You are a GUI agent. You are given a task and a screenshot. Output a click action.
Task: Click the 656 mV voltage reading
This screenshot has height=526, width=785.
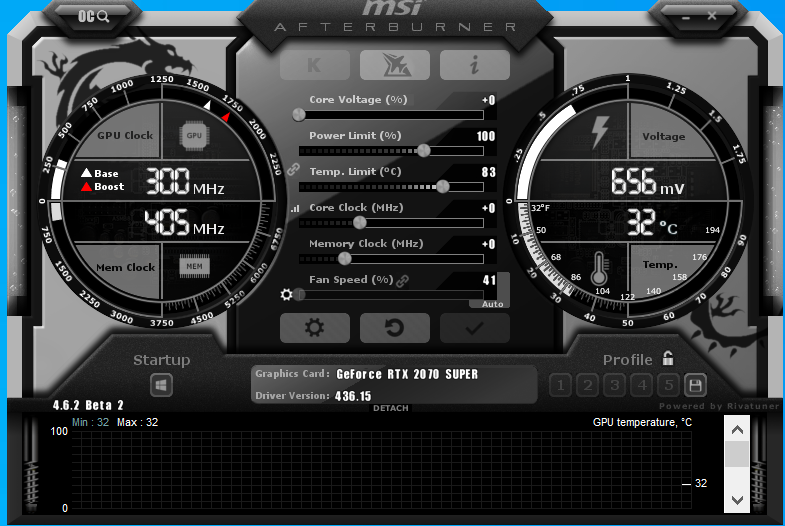(647, 182)
